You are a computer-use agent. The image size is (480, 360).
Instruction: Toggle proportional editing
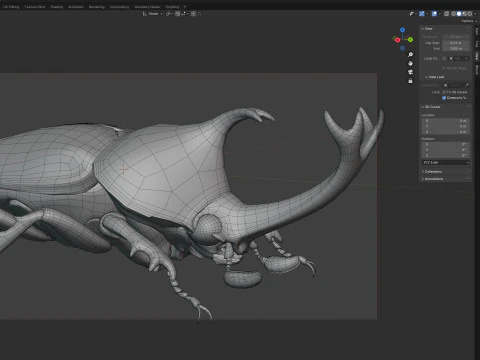coord(193,14)
